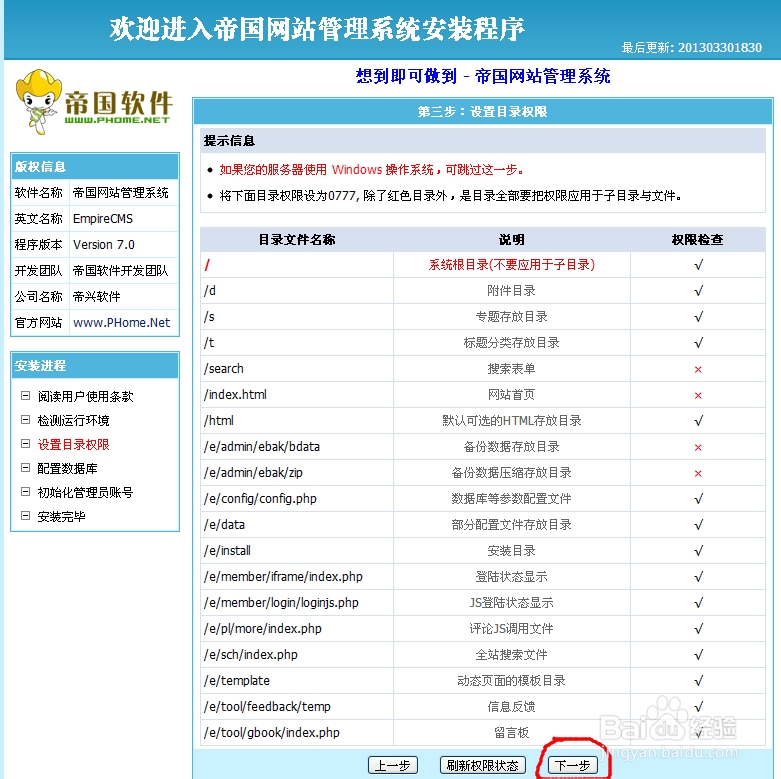The width and height of the screenshot is (781, 779).
Task: Click the box icon beside 设置目录权限
Action: (25, 444)
